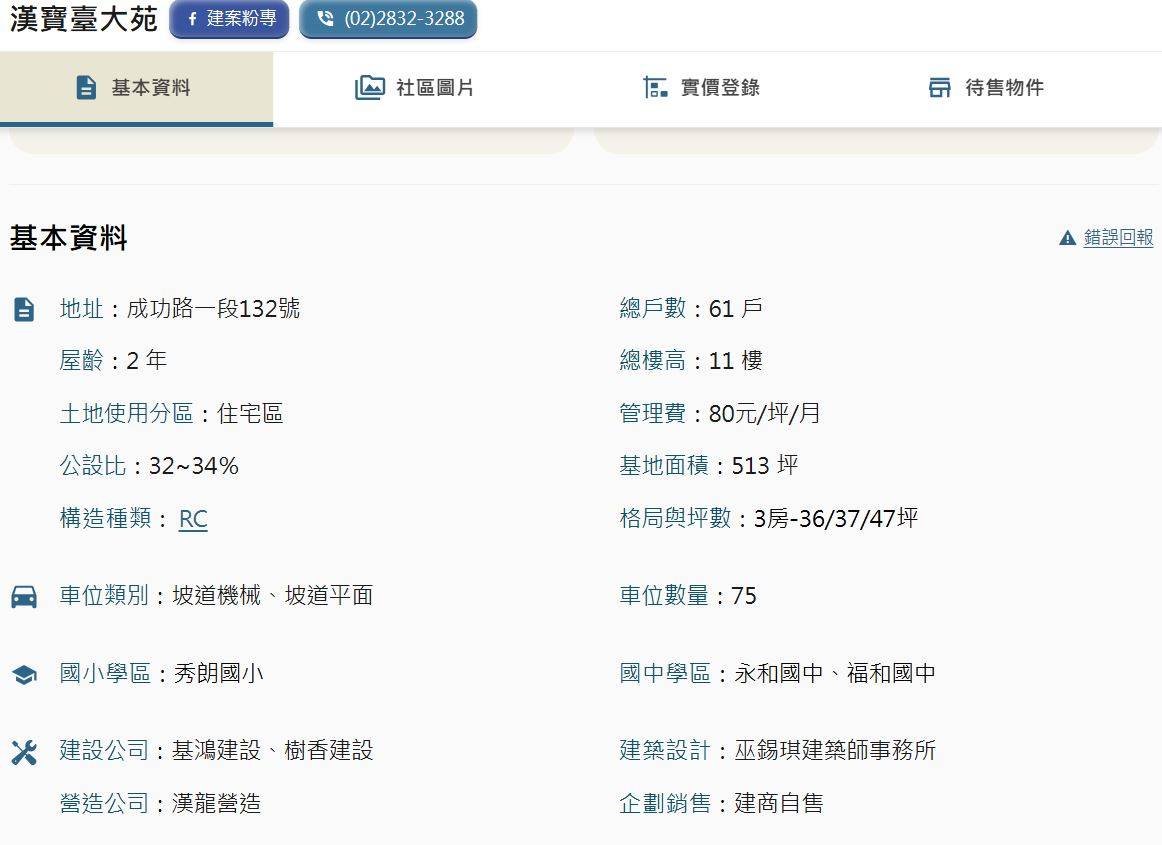Click the phone icon beside (02)2832-3288
The image size is (1162, 845).
pos(324,19)
